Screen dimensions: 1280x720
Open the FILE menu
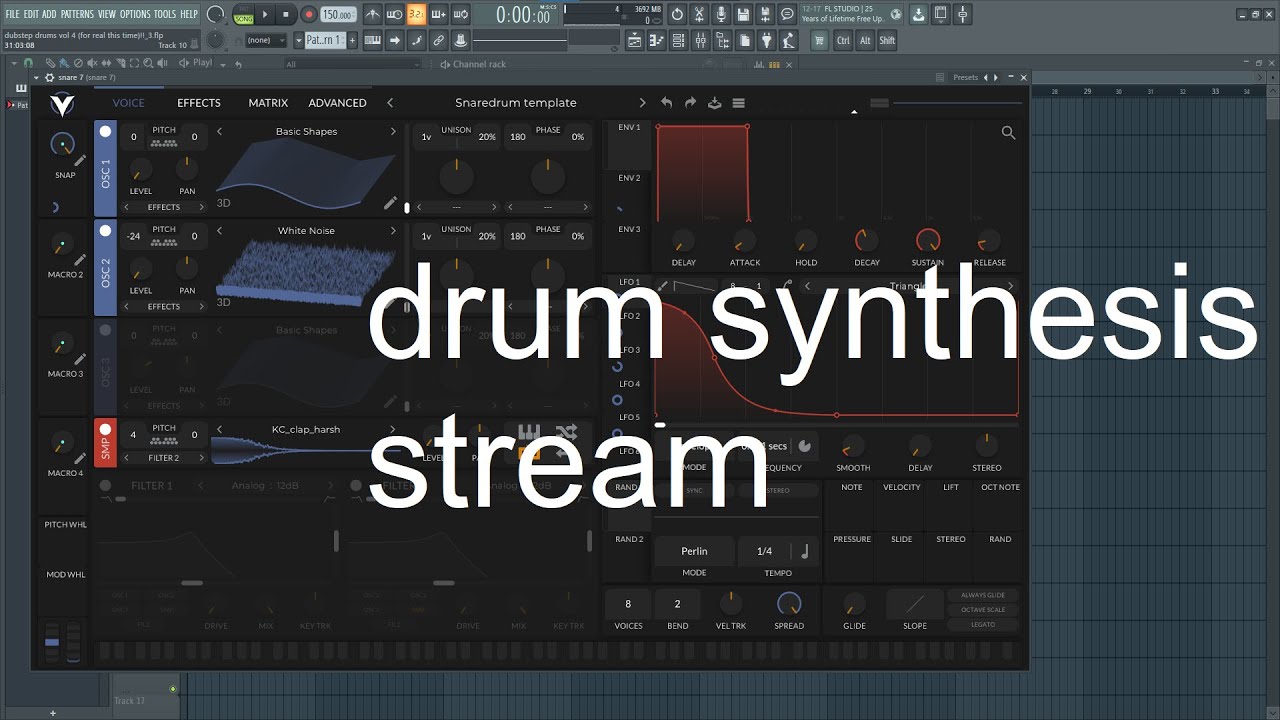(x=13, y=14)
